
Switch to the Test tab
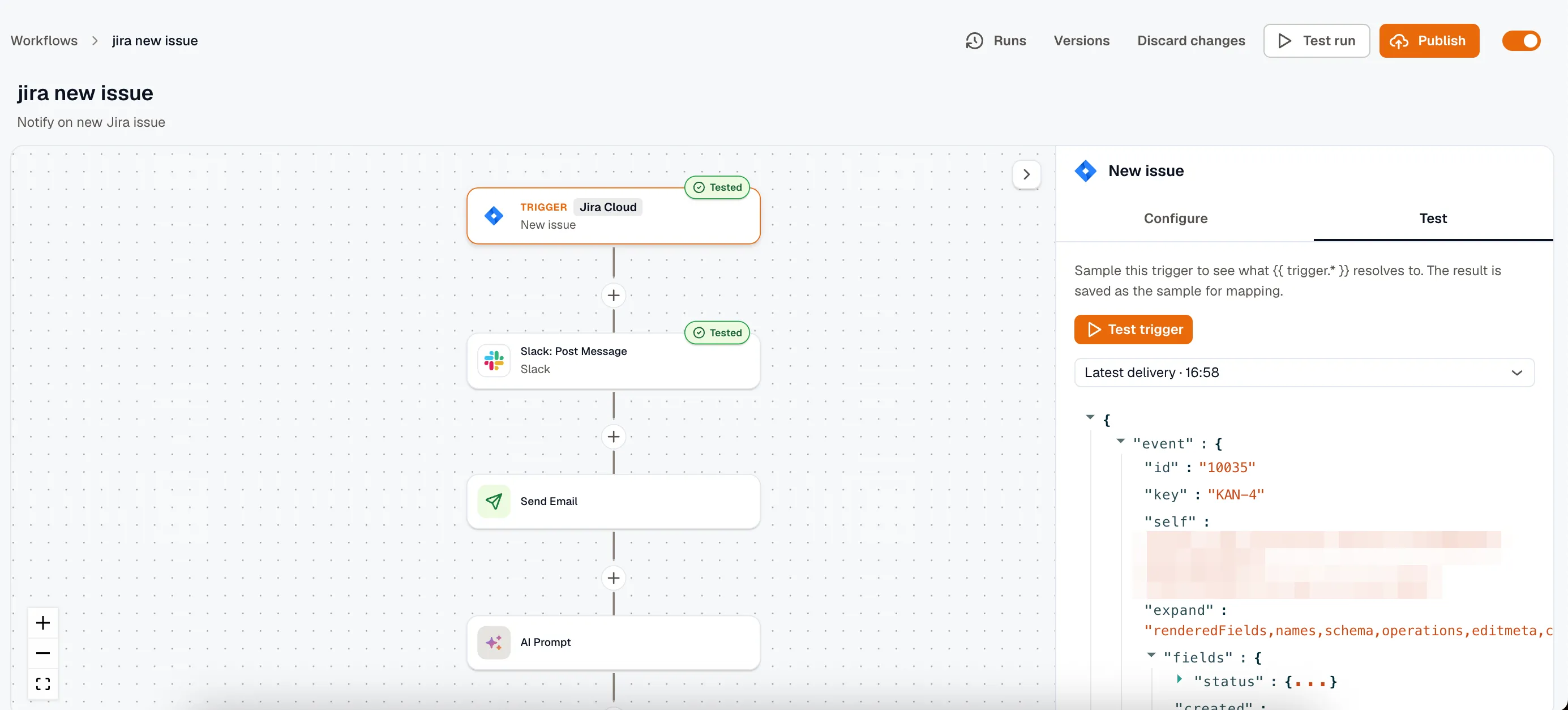1432,218
